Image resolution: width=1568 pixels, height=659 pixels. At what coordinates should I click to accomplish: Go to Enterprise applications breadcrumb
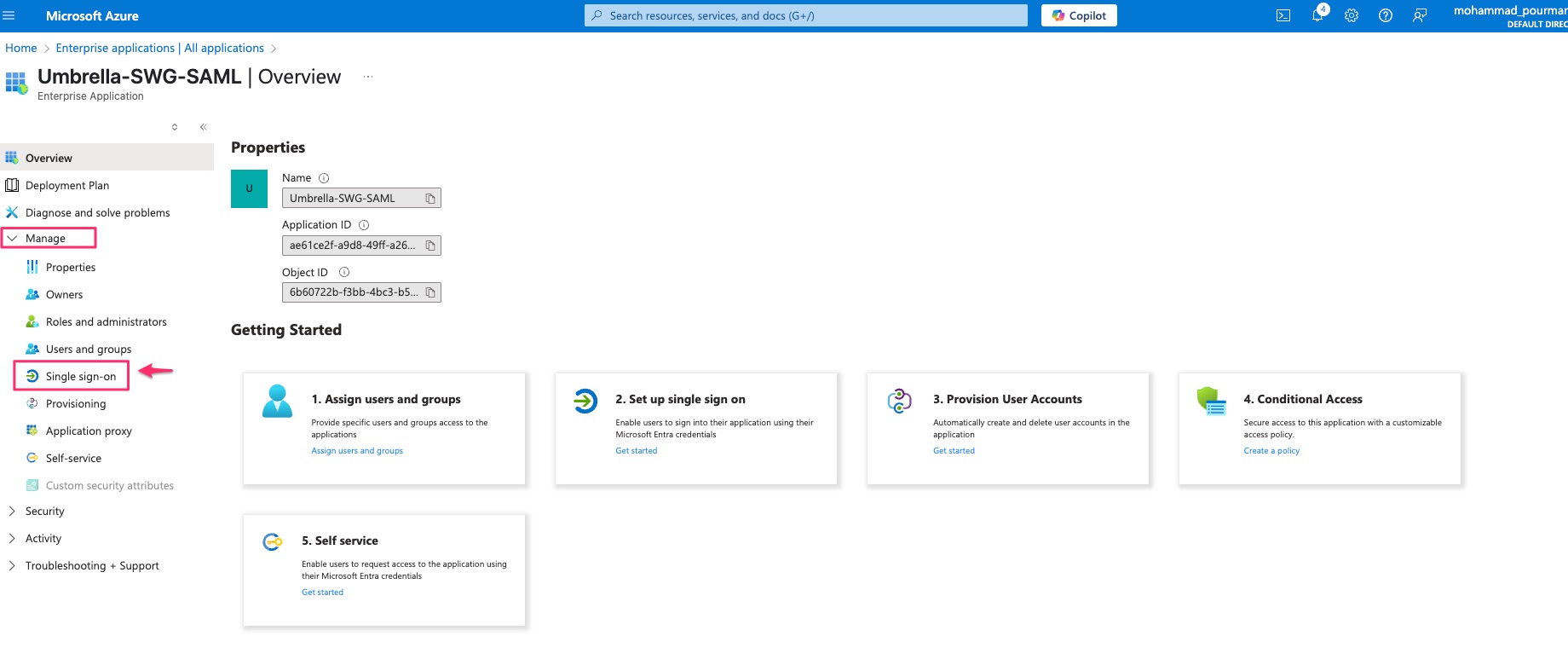[159, 48]
